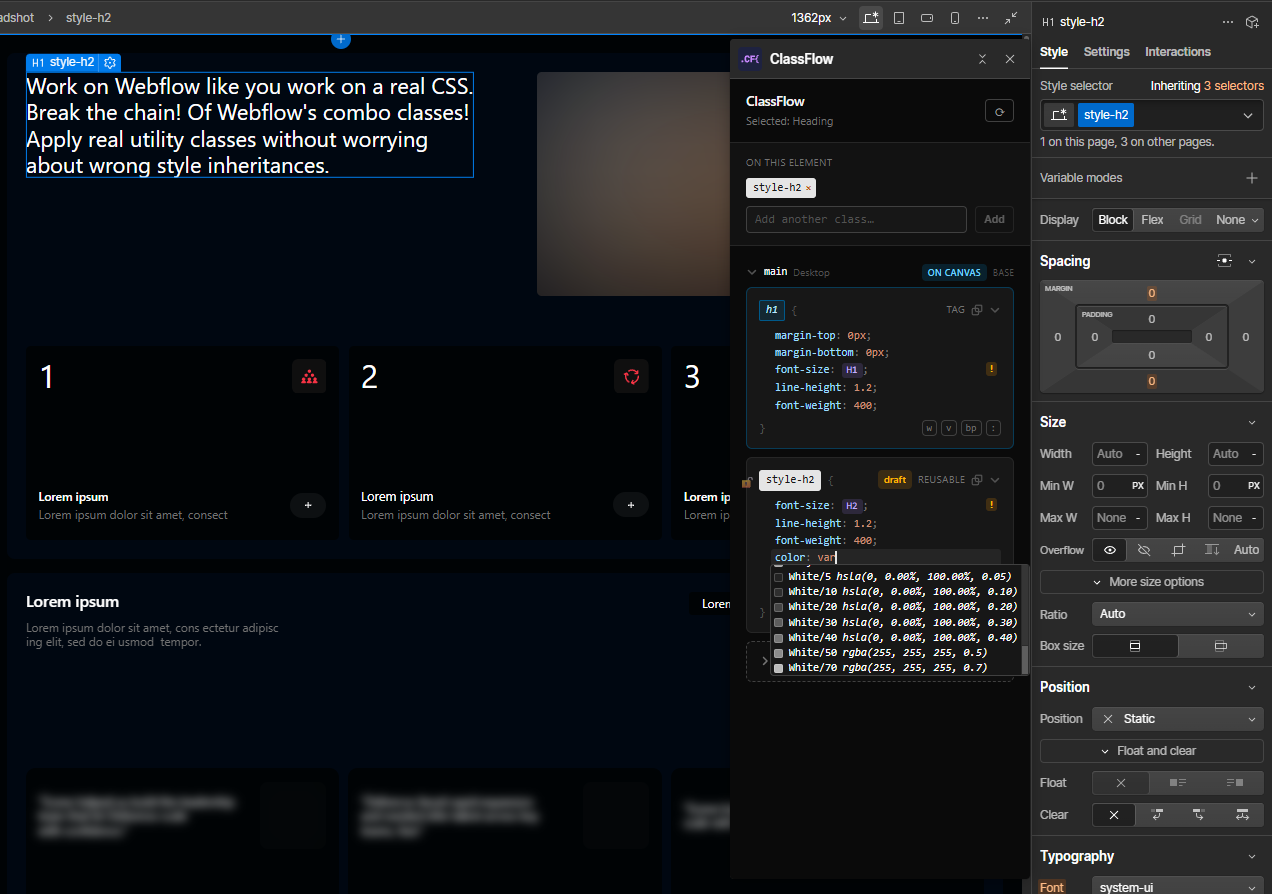Click the h1 tag selector chip
The image size is (1272, 894).
771,310
